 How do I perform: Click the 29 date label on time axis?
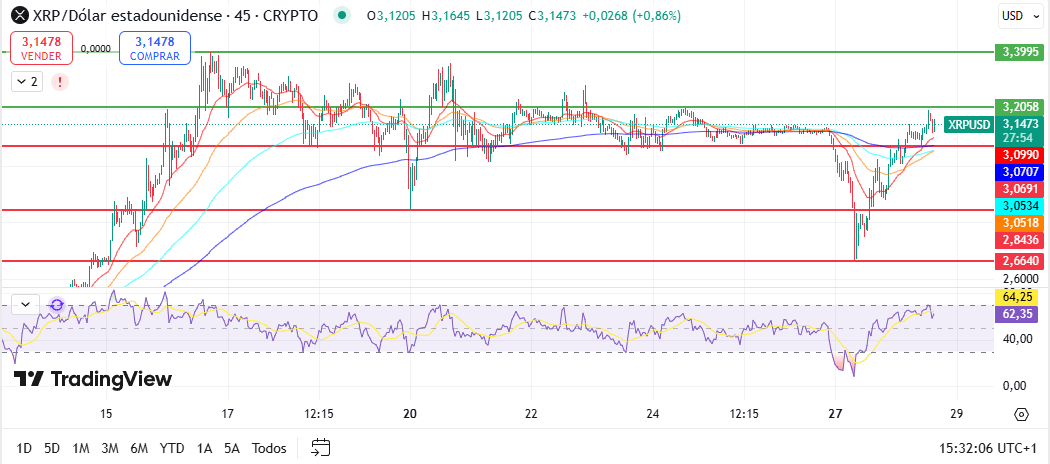956,413
